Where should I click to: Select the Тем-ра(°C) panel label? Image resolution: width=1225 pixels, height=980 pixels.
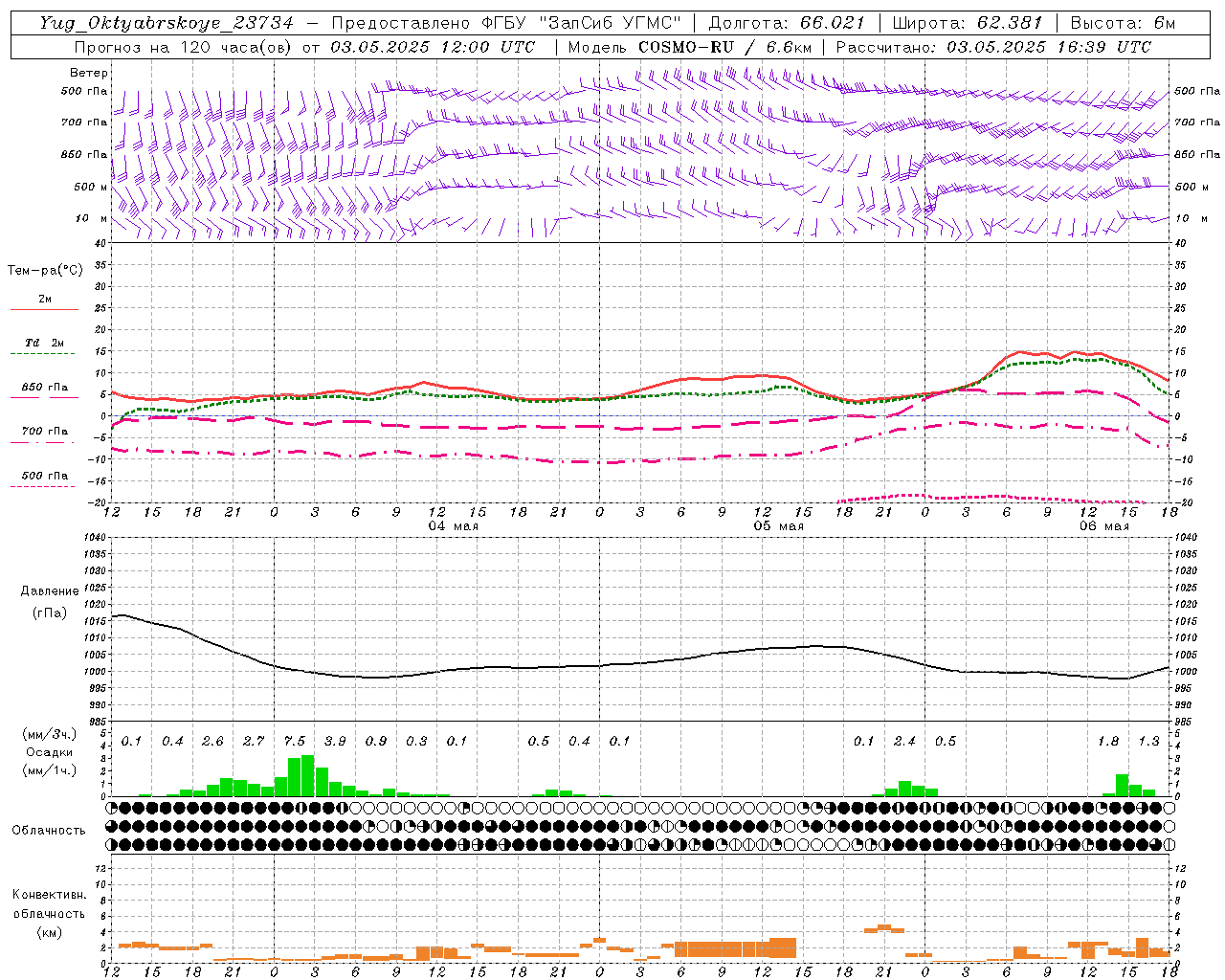[x=45, y=270]
